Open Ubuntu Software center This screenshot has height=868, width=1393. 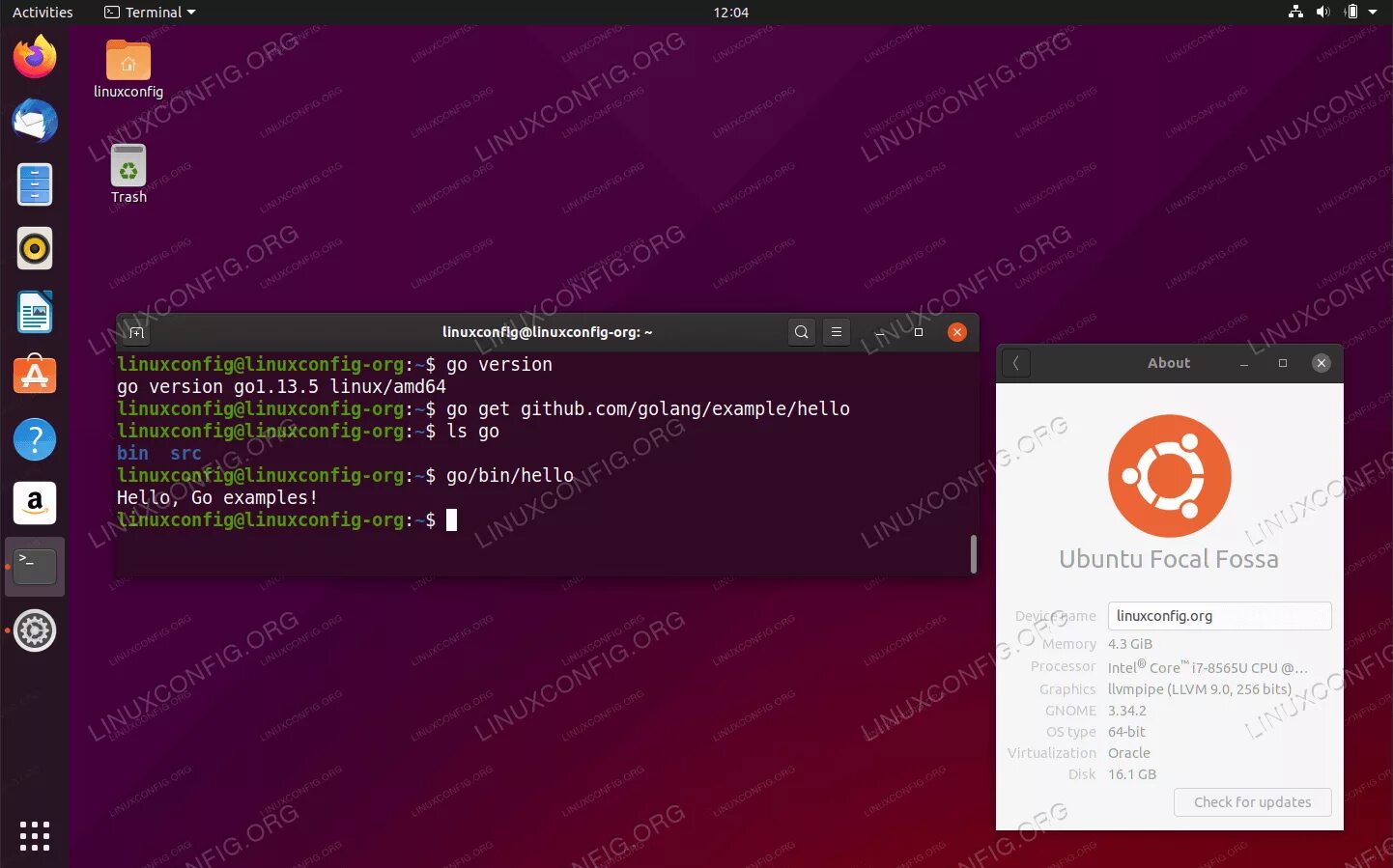pos(35,375)
